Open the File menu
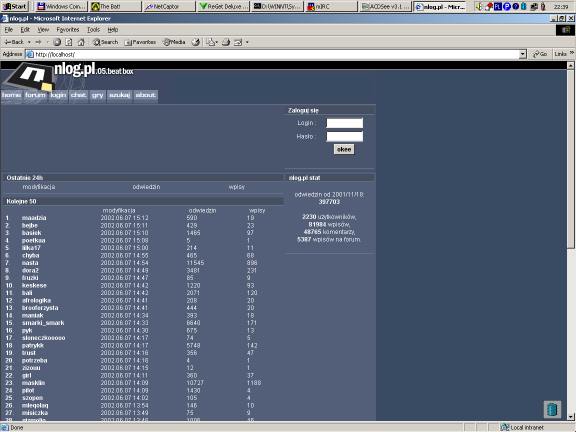This screenshot has width=576, height=432. click(x=9, y=30)
